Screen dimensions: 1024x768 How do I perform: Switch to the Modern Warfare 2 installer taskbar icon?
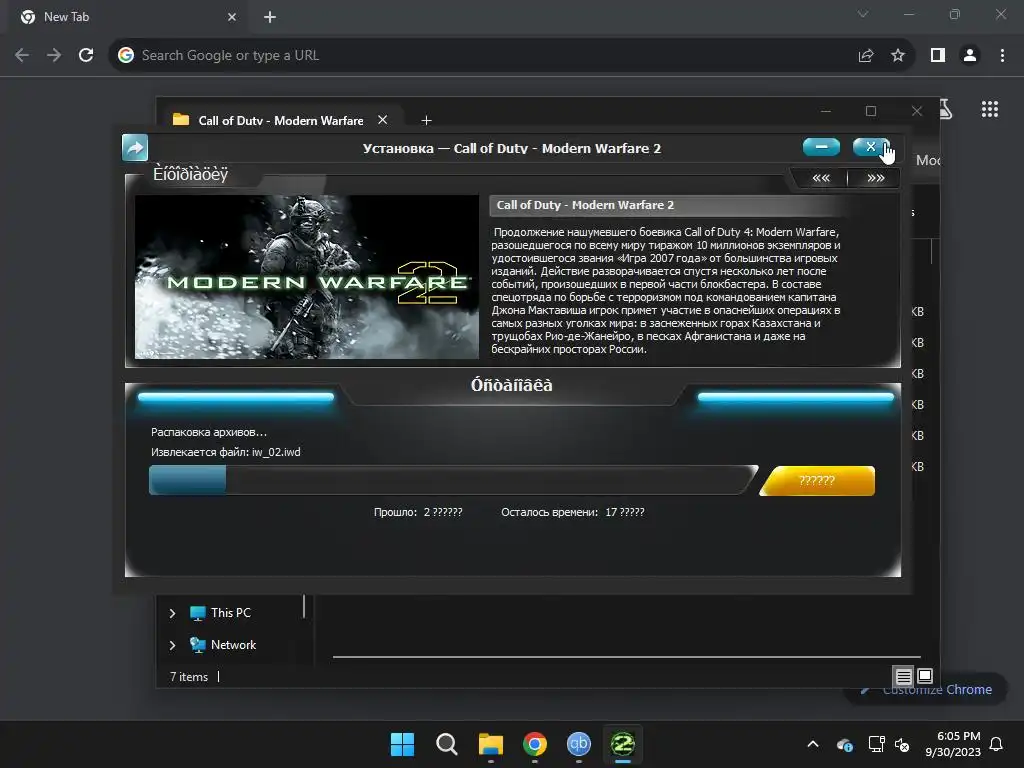click(x=622, y=744)
